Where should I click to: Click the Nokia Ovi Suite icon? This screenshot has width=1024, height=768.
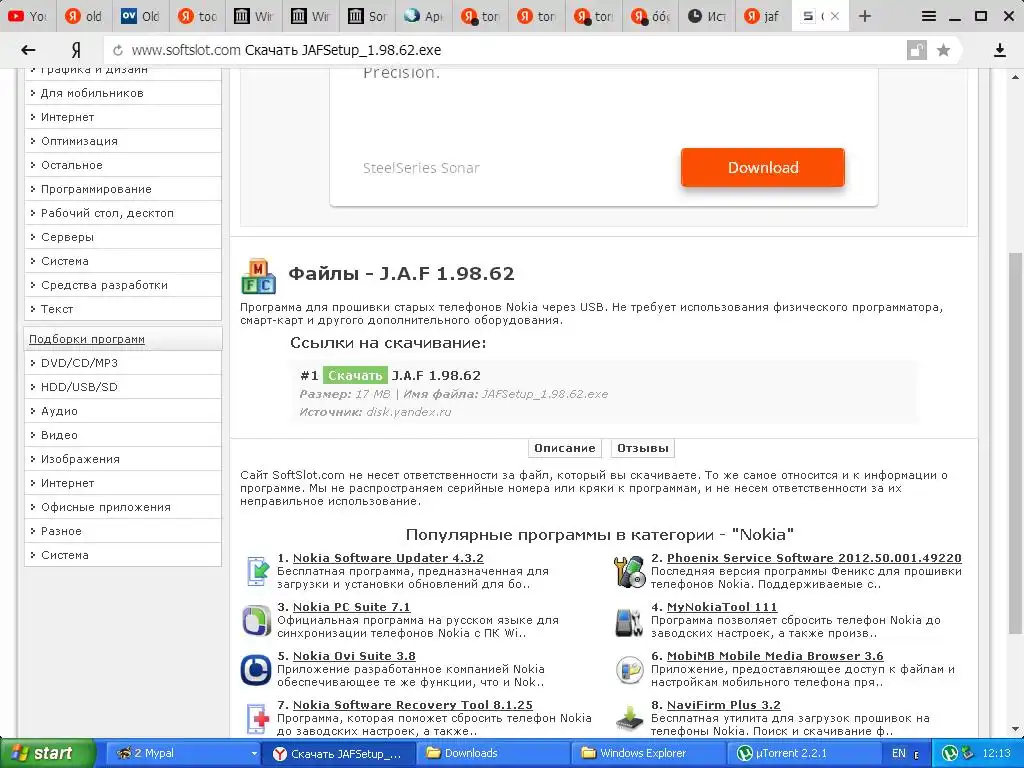(256, 670)
